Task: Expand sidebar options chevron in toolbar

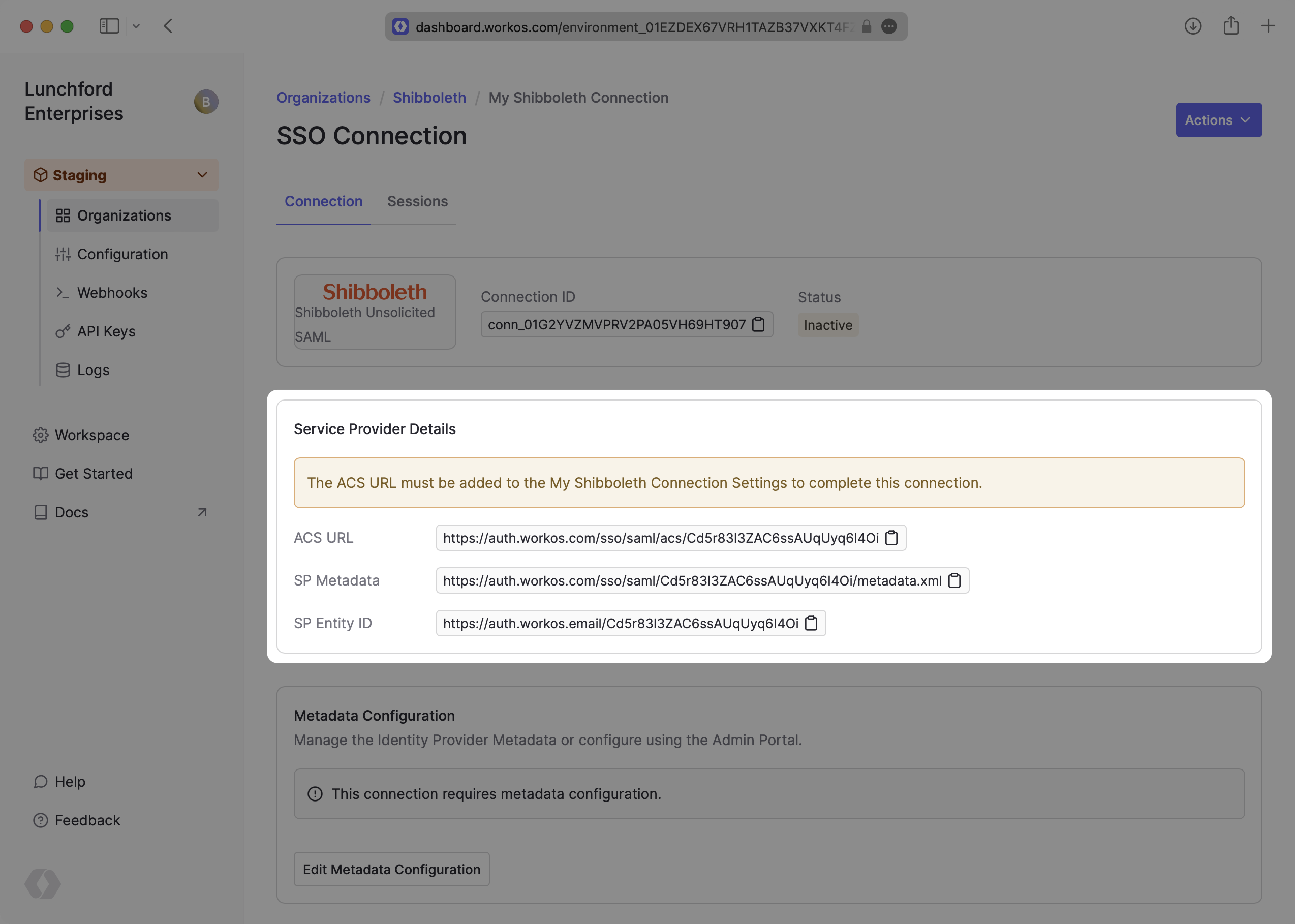Action: tap(136, 26)
